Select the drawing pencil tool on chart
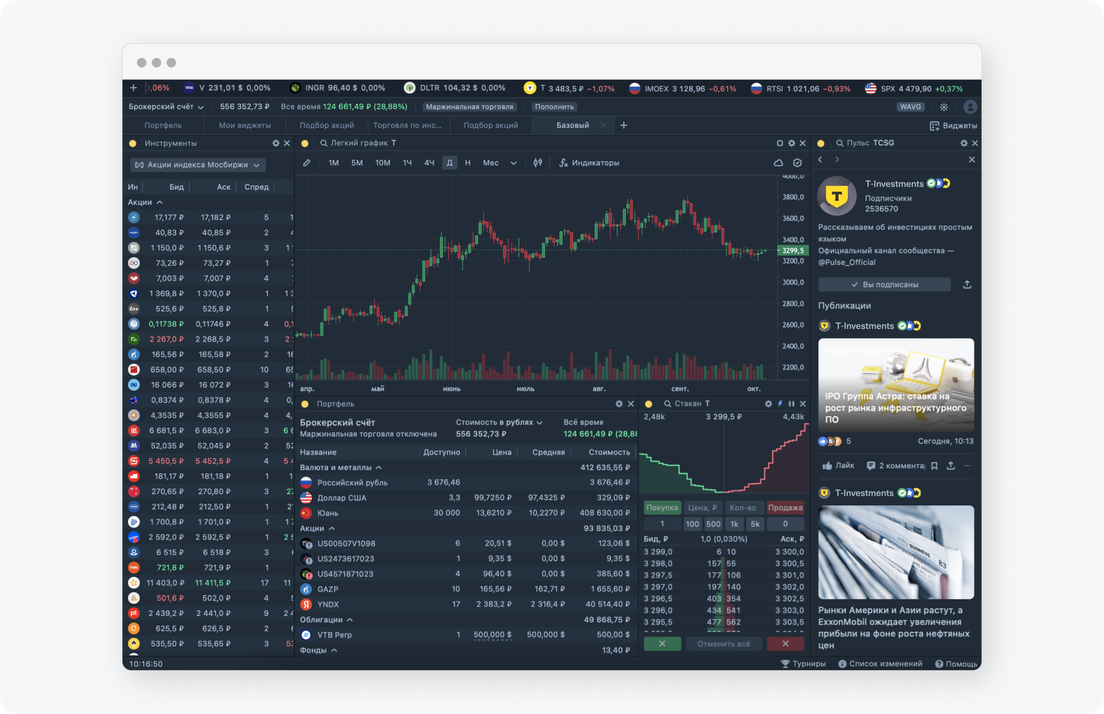The width and height of the screenshot is (1104, 714). point(307,163)
